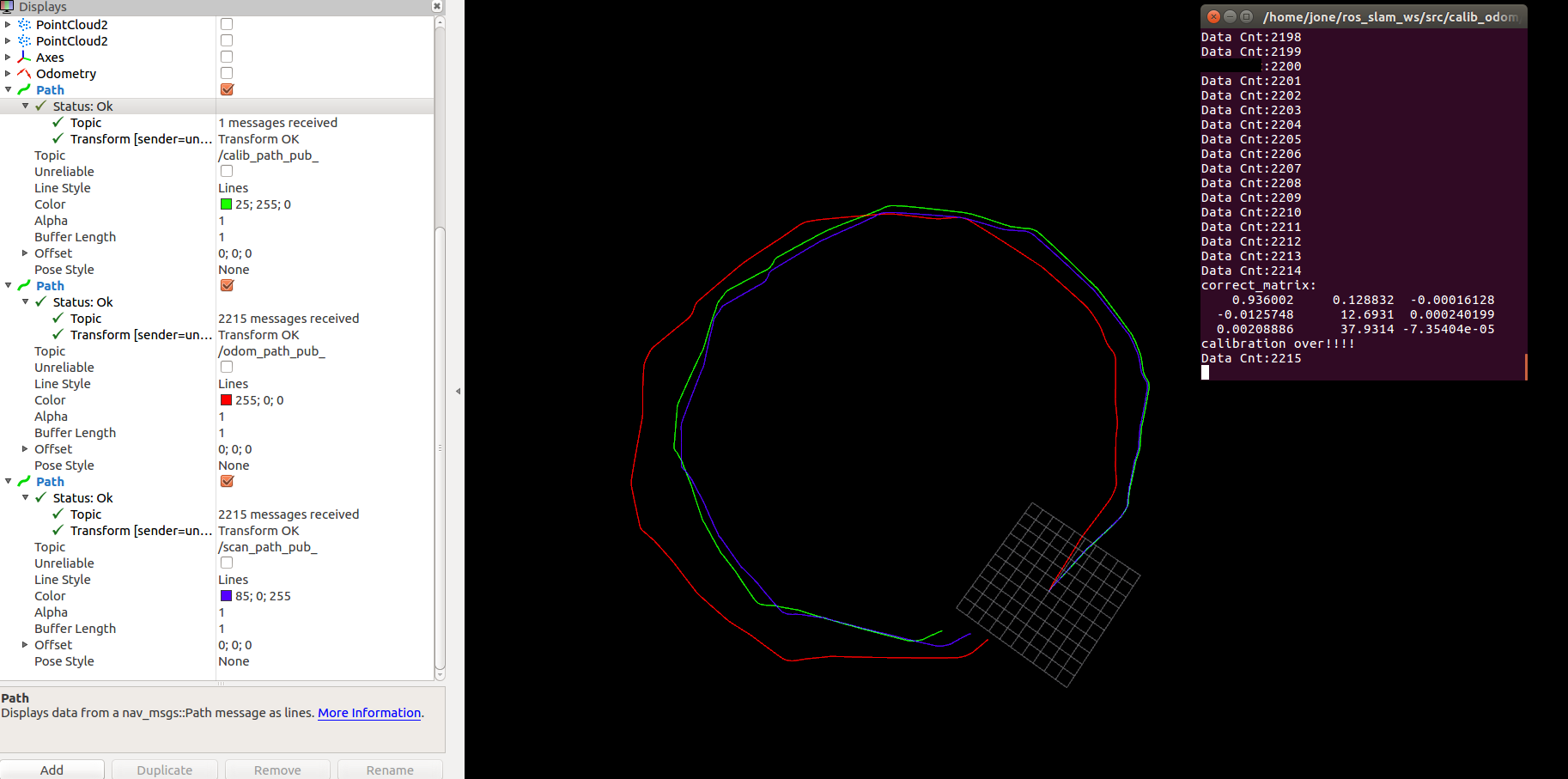Expand the second PointCloud2 tree item
The image size is (1568, 779).
click(x=8, y=41)
